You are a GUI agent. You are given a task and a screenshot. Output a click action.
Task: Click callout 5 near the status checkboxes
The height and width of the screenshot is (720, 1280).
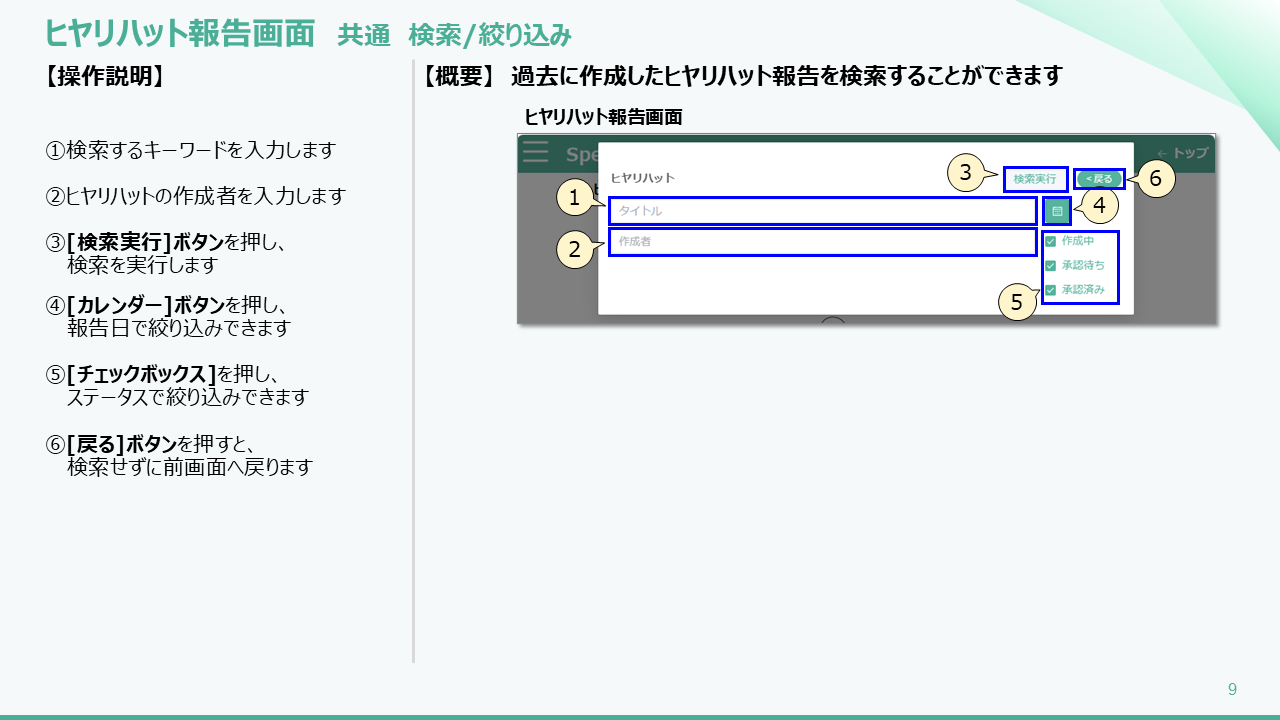[1019, 302]
